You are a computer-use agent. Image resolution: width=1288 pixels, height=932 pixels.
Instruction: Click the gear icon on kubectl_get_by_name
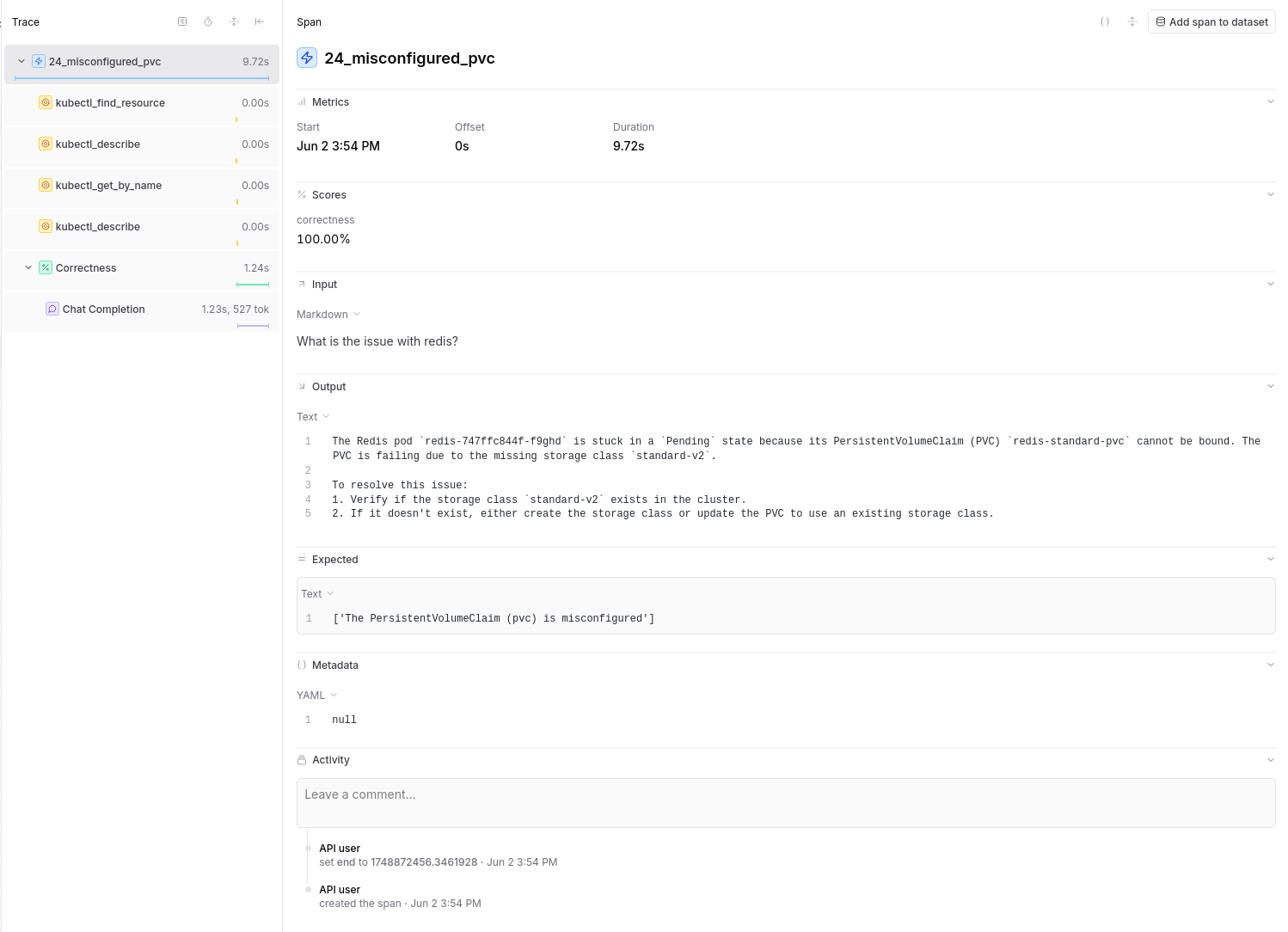tap(46, 185)
